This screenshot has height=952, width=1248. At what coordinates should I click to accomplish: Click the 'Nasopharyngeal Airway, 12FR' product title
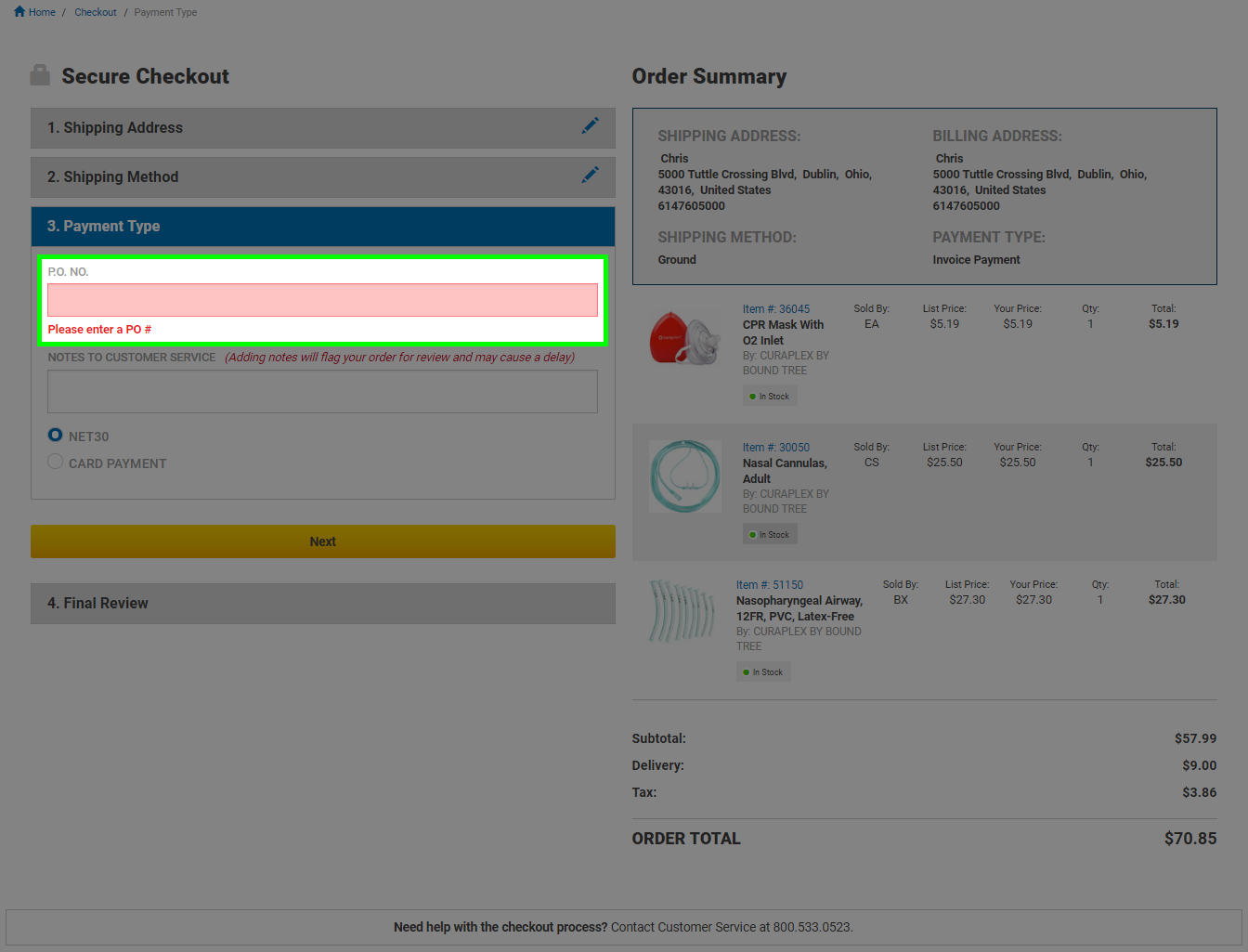pos(799,608)
